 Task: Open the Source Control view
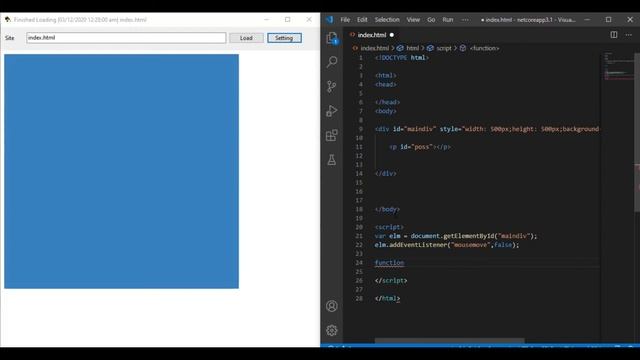click(332, 86)
